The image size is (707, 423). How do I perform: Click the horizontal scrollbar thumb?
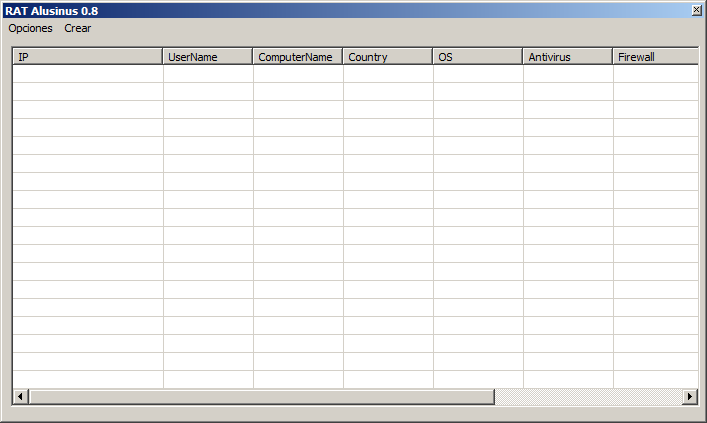click(x=261, y=397)
